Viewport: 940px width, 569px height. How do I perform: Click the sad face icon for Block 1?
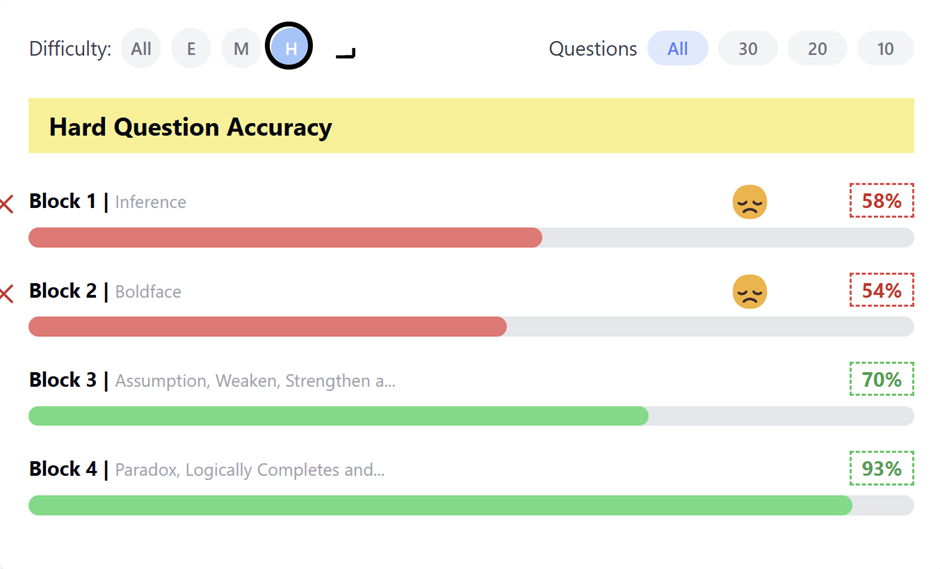[x=749, y=202]
